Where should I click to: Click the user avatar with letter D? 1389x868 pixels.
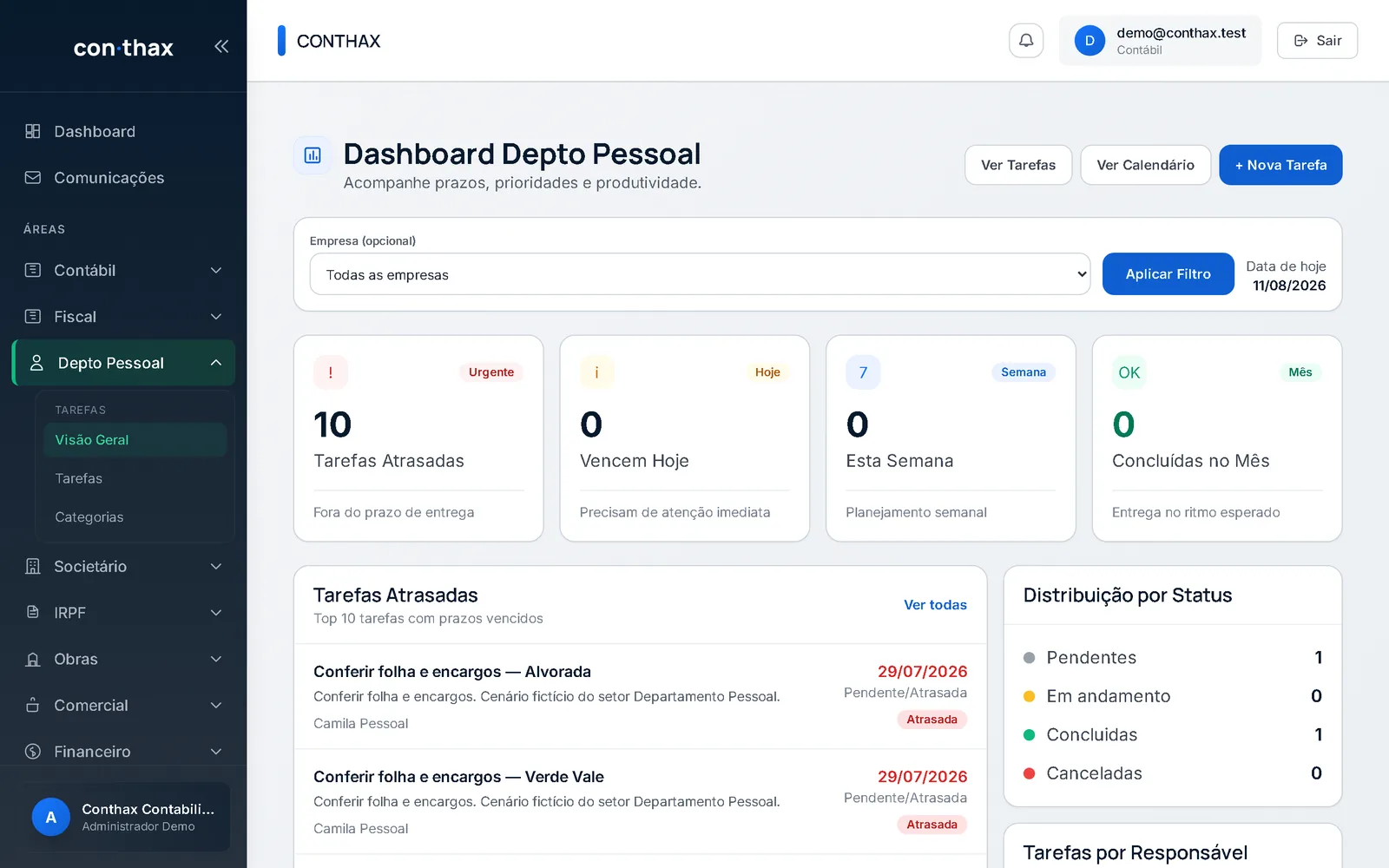click(x=1089, y=41)
